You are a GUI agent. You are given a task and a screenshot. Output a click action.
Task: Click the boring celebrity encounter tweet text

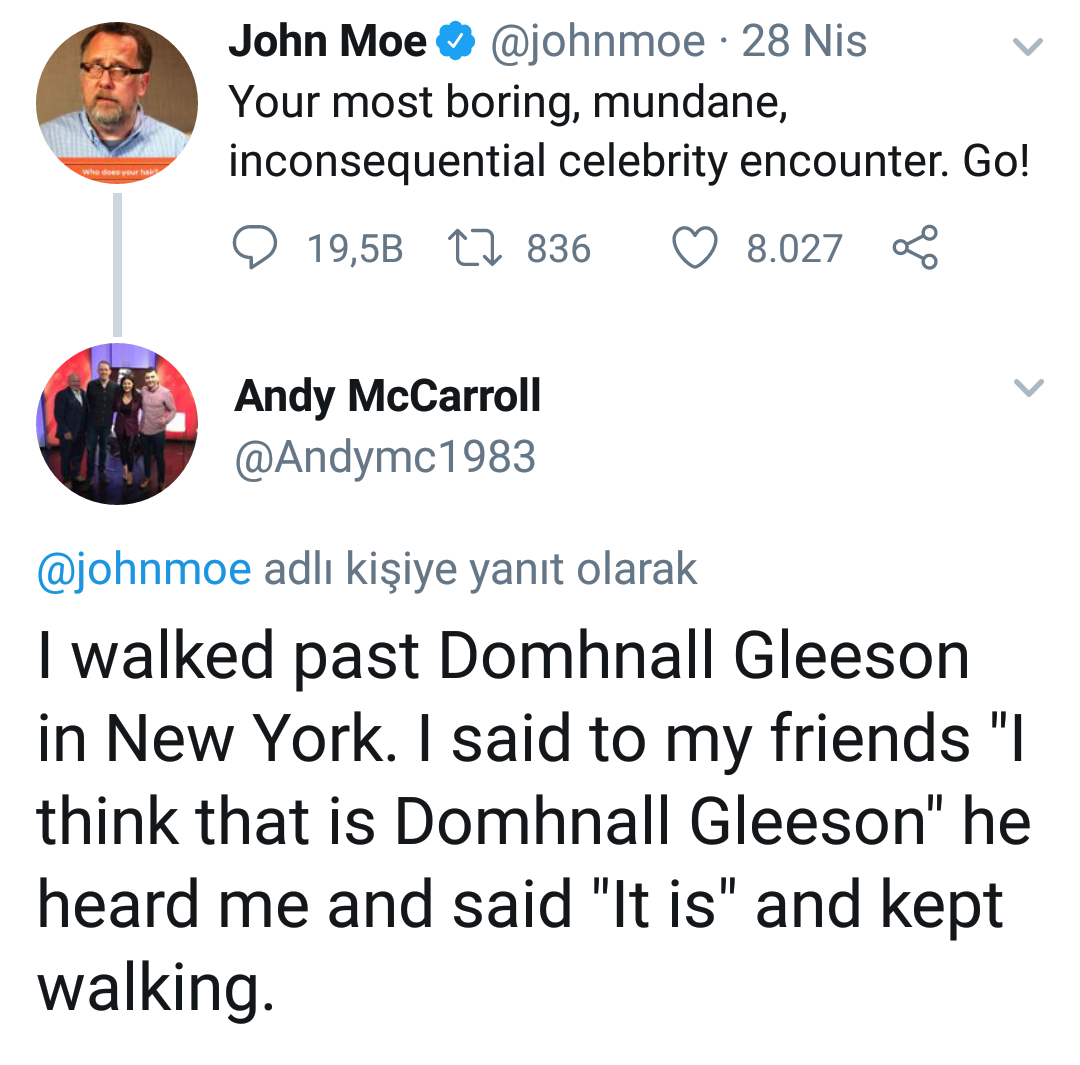click(629, 132)
